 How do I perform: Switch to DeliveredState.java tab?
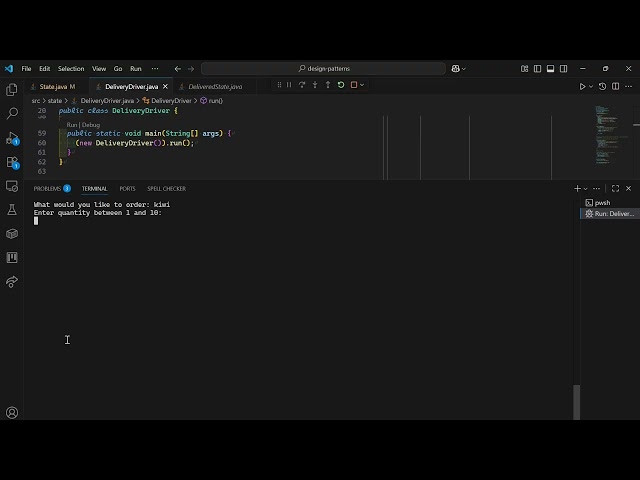pyautogui.click(x=215, y=87)
